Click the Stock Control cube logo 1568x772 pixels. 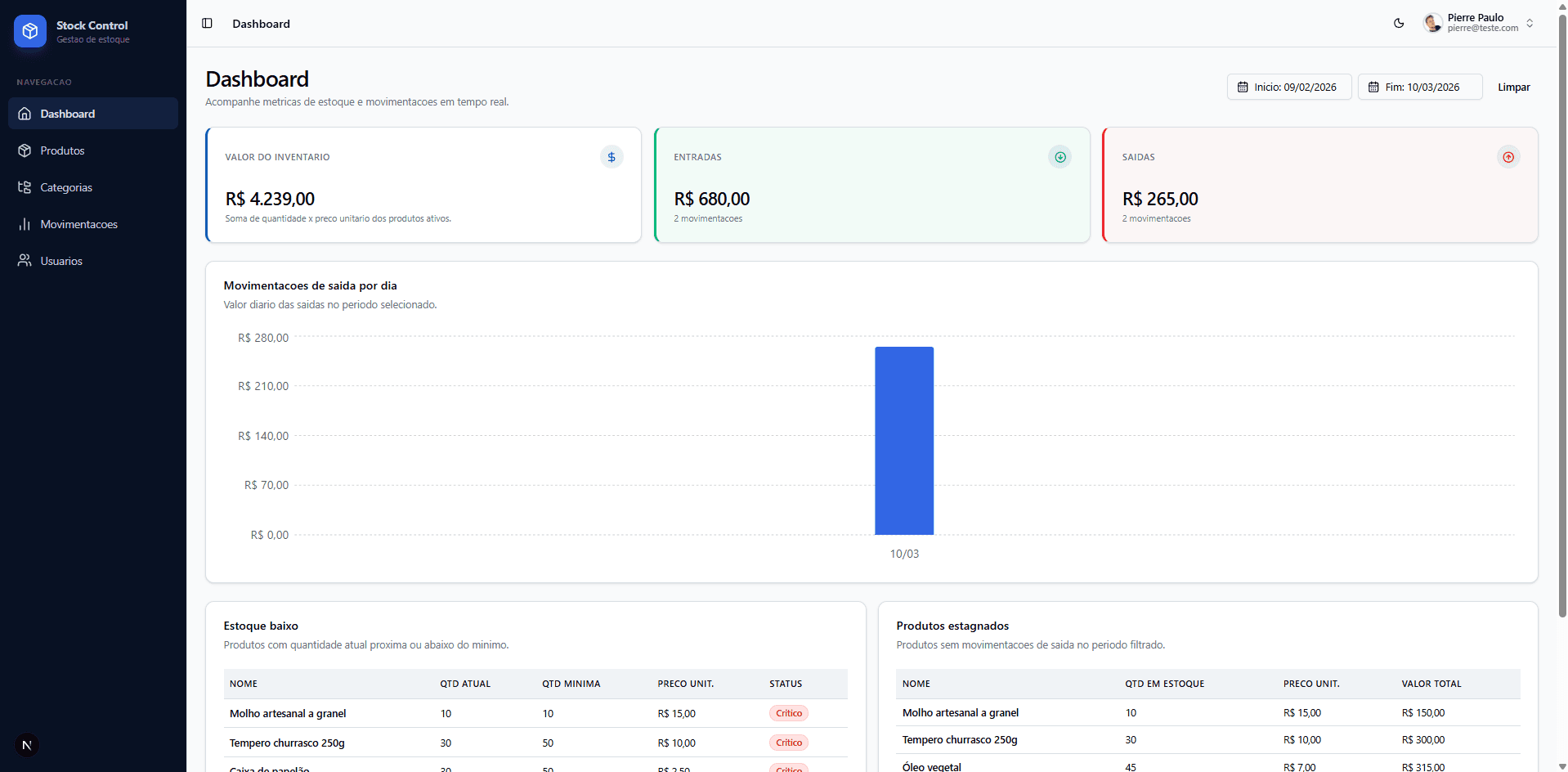(30, 31)
